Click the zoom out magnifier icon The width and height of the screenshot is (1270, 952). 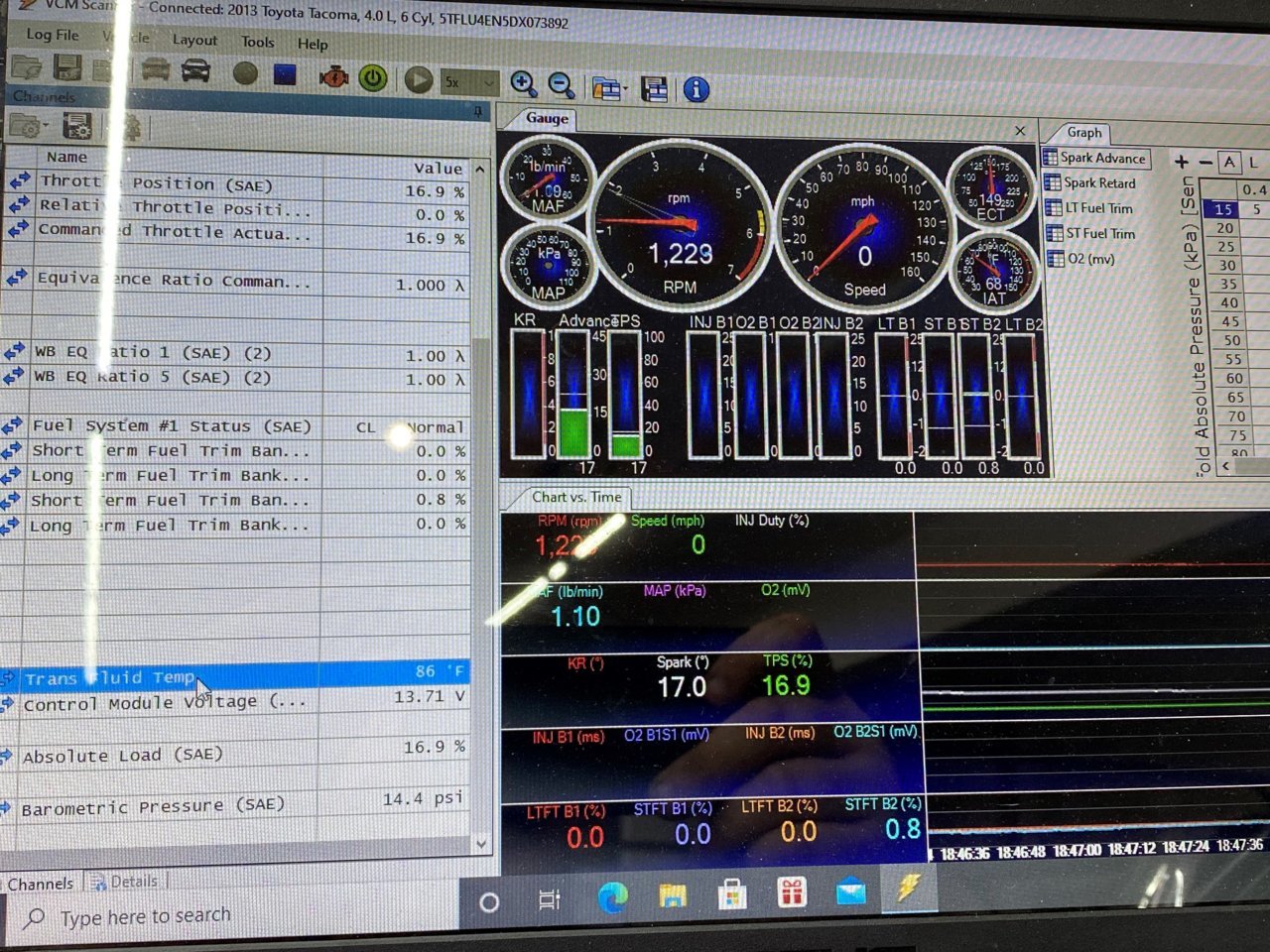pos(562,85)
